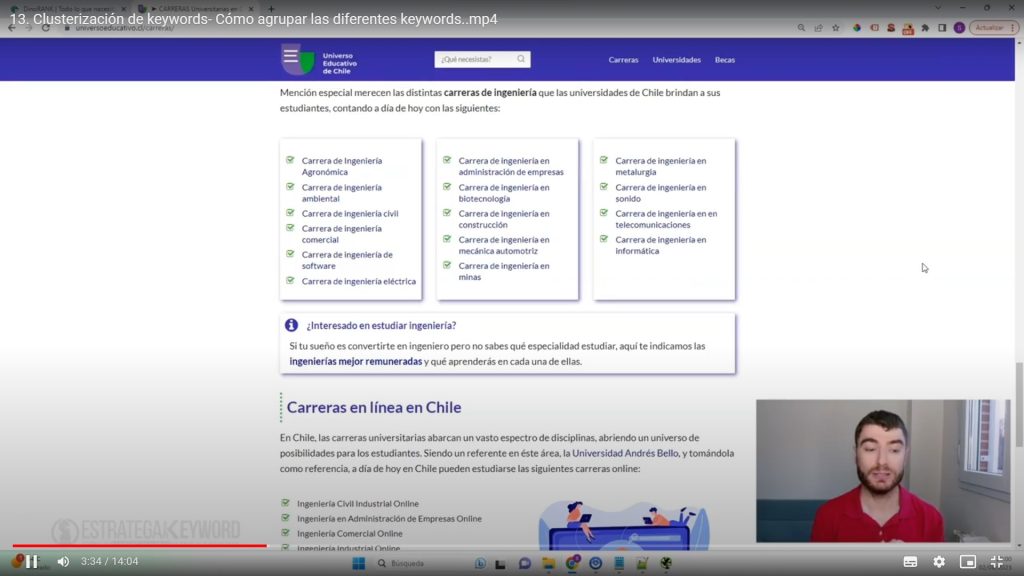Click check icon beside ingeniería en construcción

tap(447, 213)
